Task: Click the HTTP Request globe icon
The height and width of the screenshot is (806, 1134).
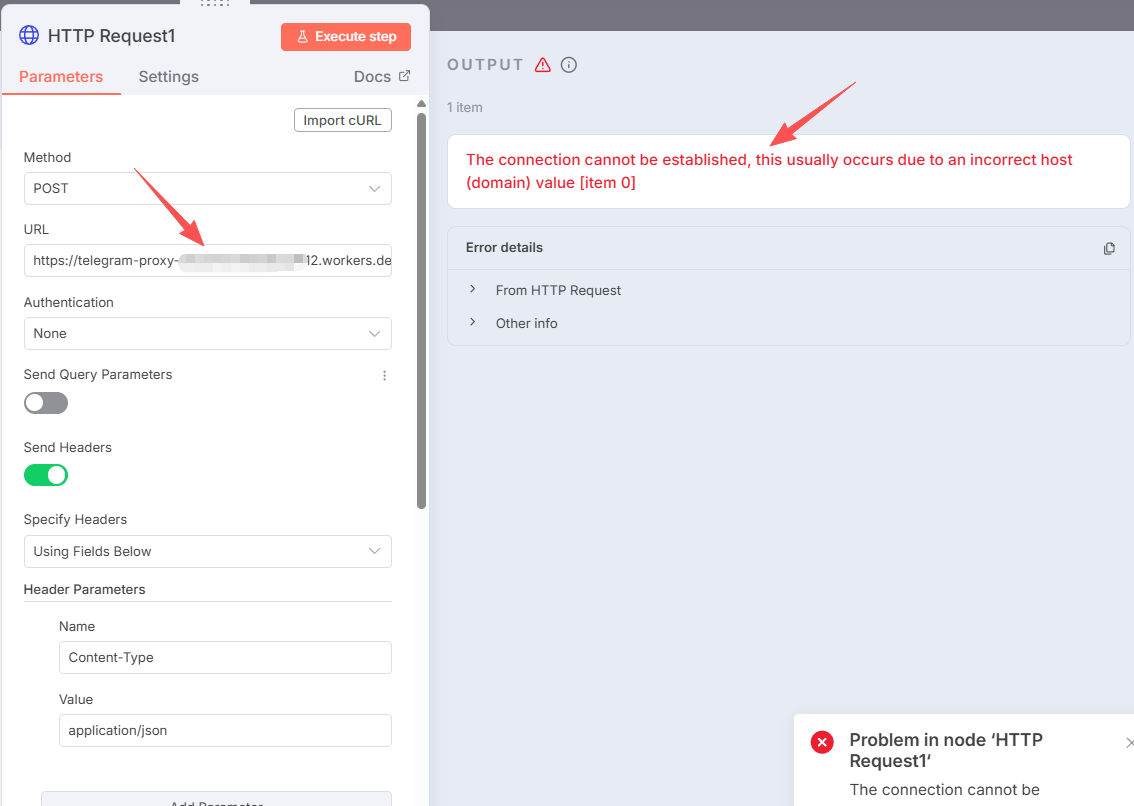Action: [x=30, y=36]
